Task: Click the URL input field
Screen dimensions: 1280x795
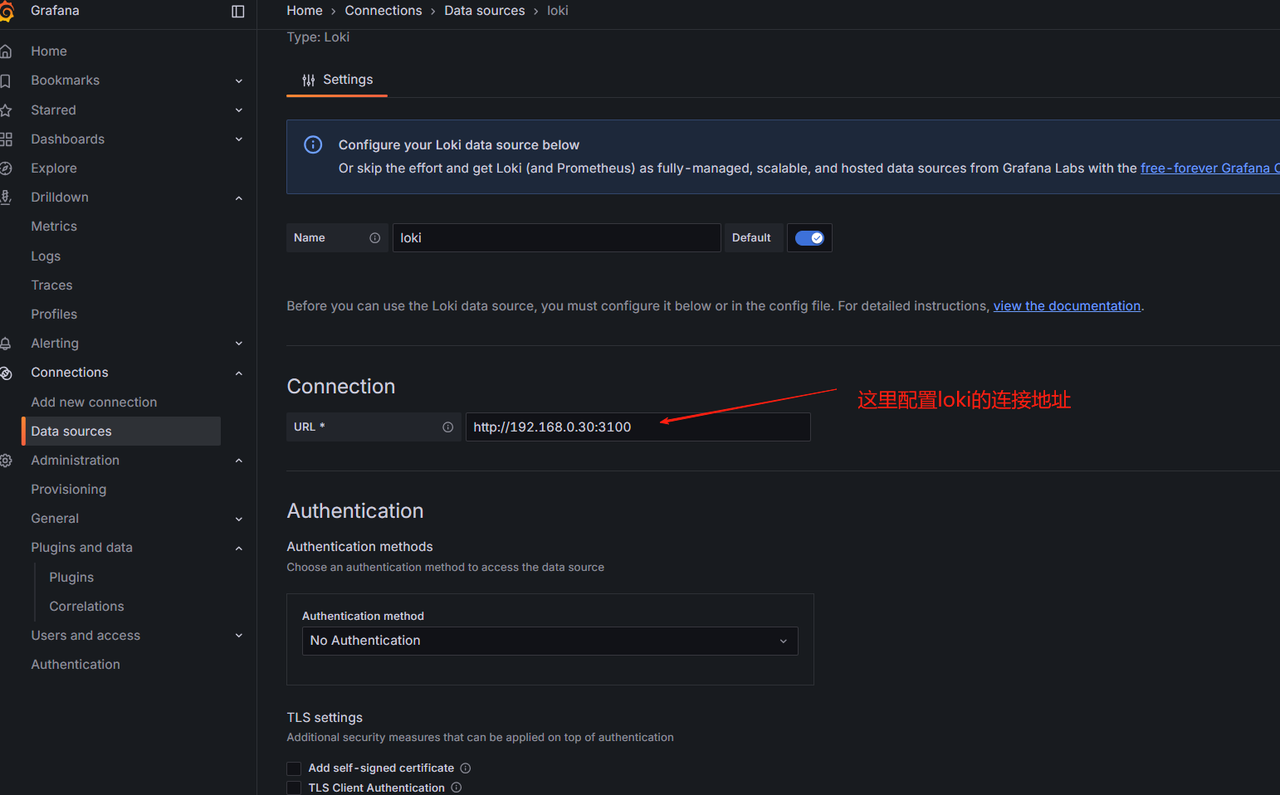Action: pos(637,427)
